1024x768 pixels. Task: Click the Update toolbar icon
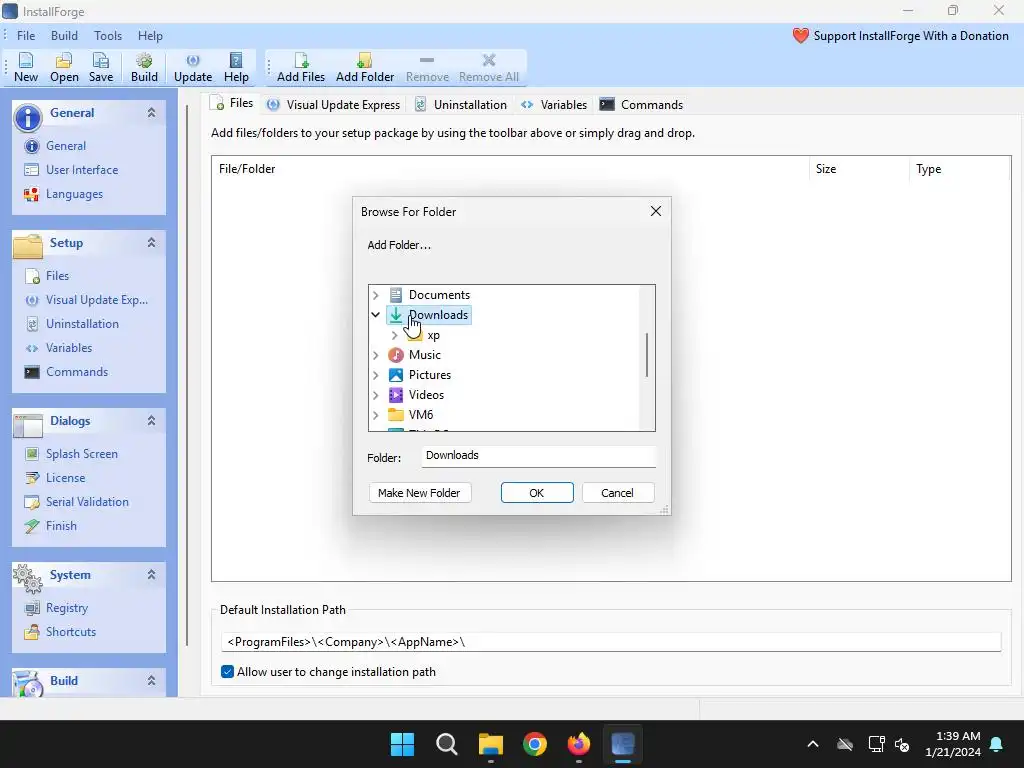[x=193, y=67]
